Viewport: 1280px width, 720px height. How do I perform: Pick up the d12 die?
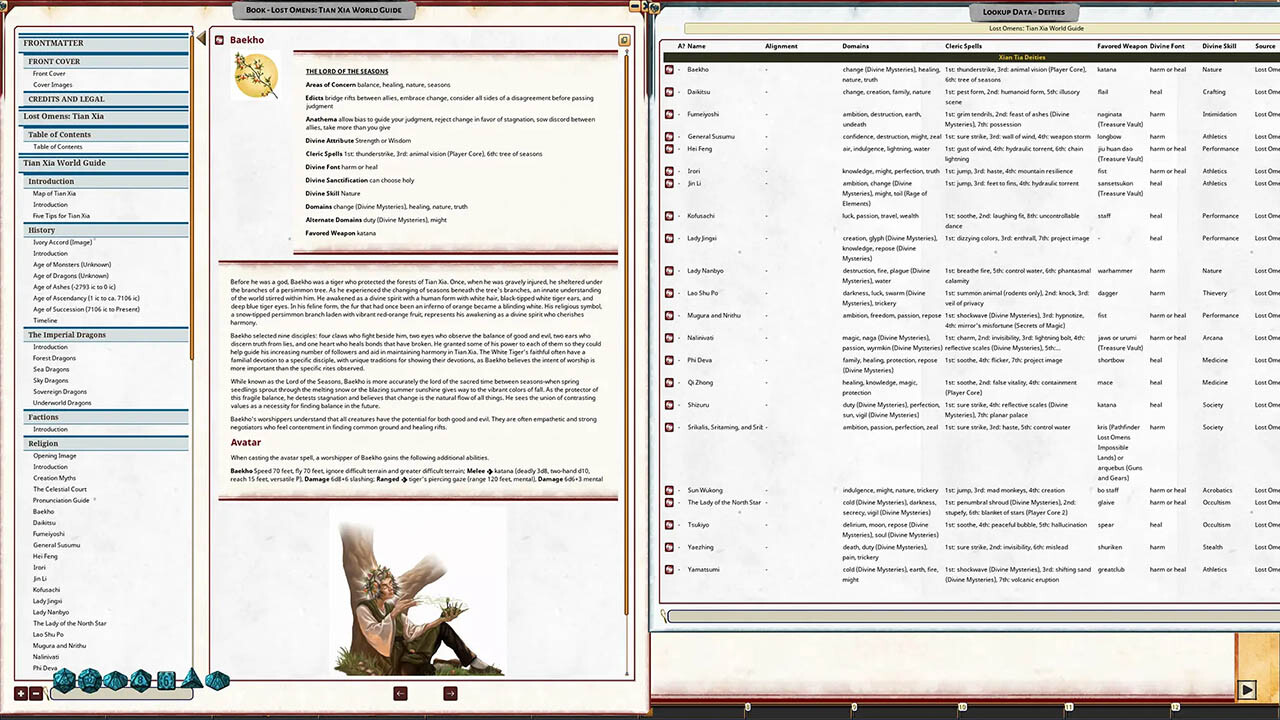pos(89,680)
